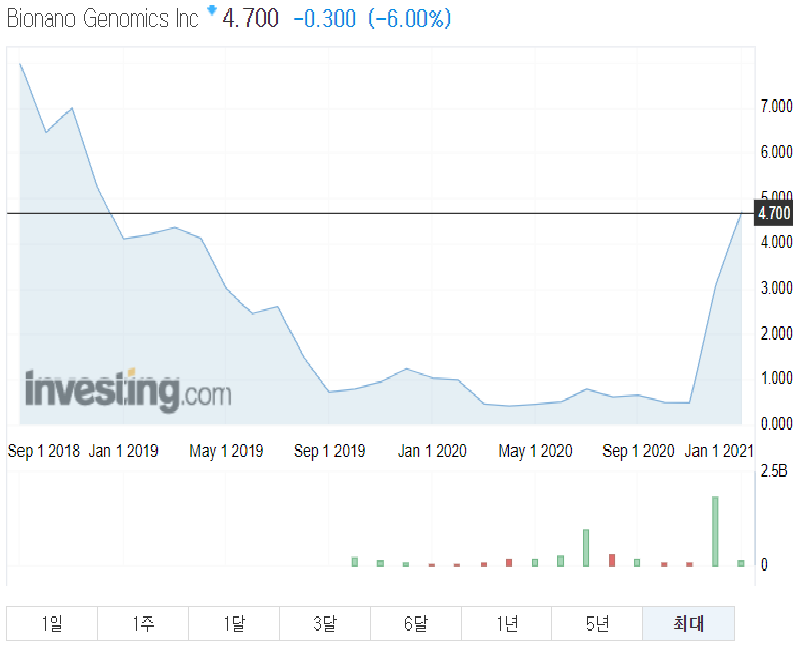Click the 1.000 price axis label
This screenshot has height=648, width=800.
tap(777, 378)
